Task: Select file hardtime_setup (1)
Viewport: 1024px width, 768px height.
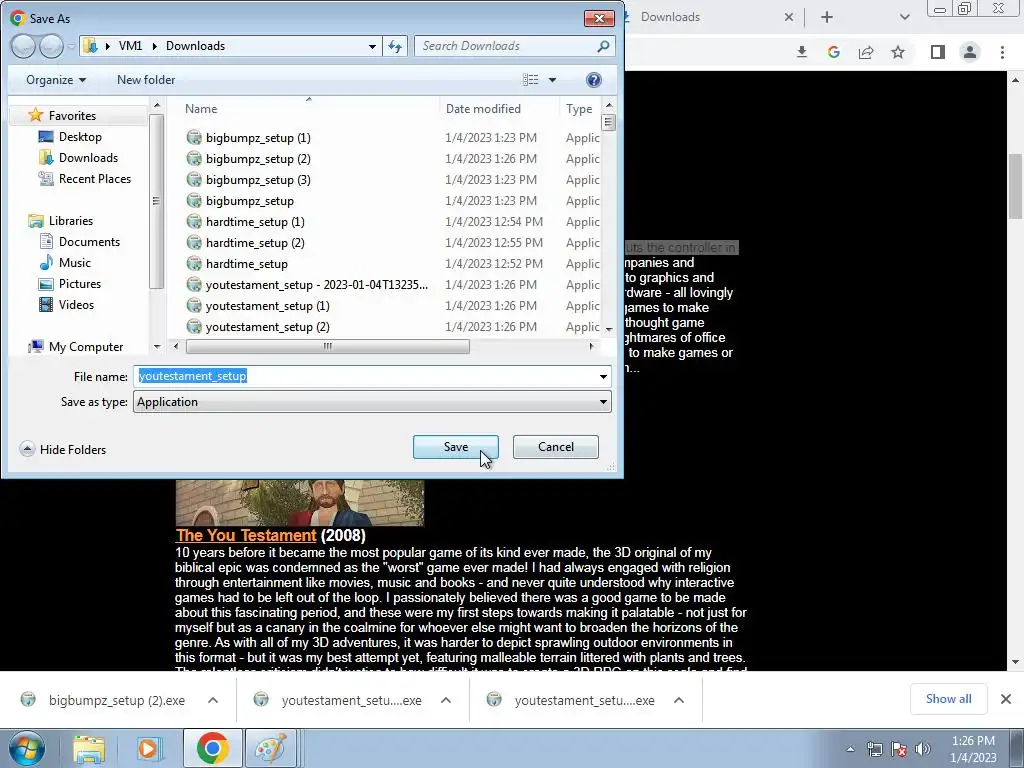Action: [255, 221]
